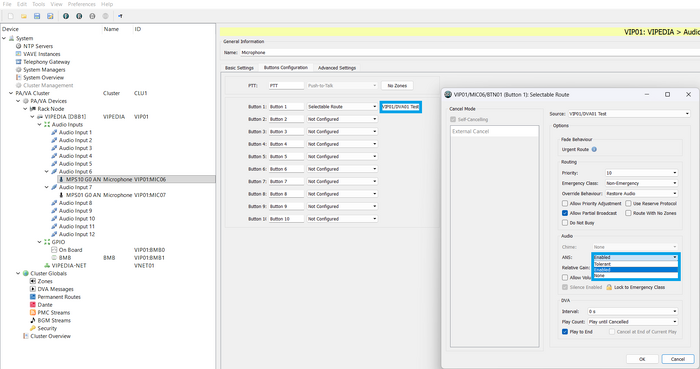Tick the Use Reserve Protocol checkbox
Screen dimensions: 700x369
click(x=628, y=203)
